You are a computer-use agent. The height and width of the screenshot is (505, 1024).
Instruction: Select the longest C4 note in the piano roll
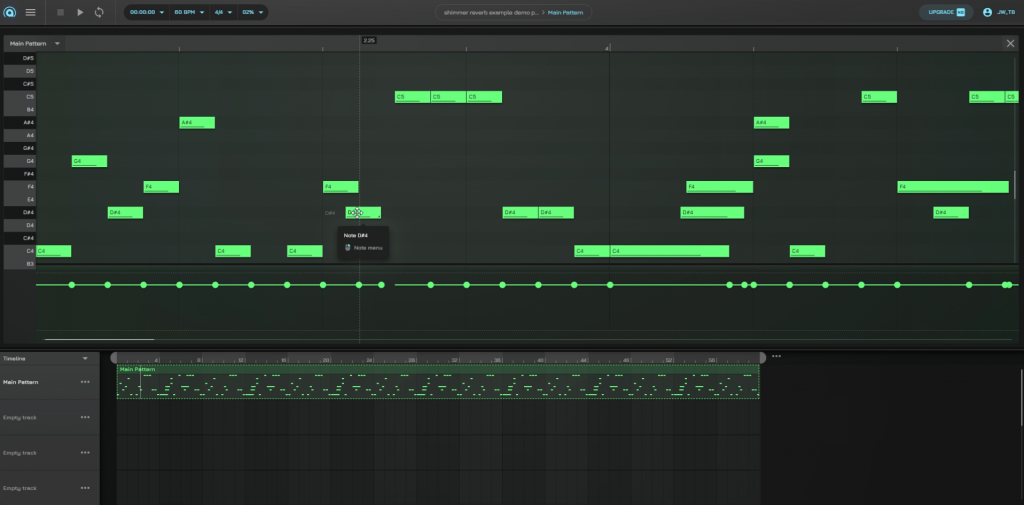669,251
